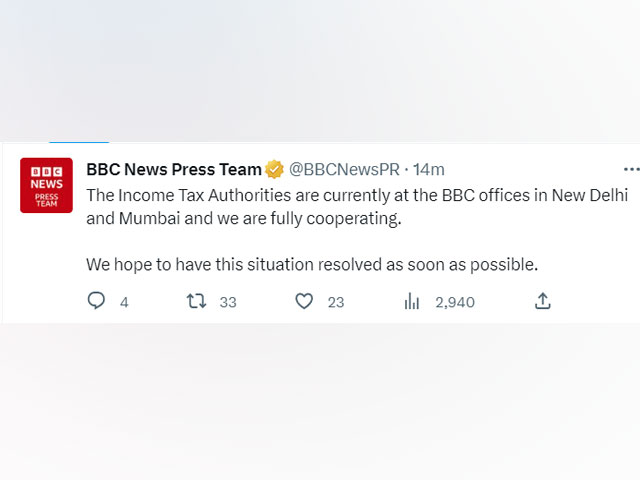The width and height of the screenshot is (640, 480).
Task: Open the three-dot more options menu
Action: pos(631,169)
